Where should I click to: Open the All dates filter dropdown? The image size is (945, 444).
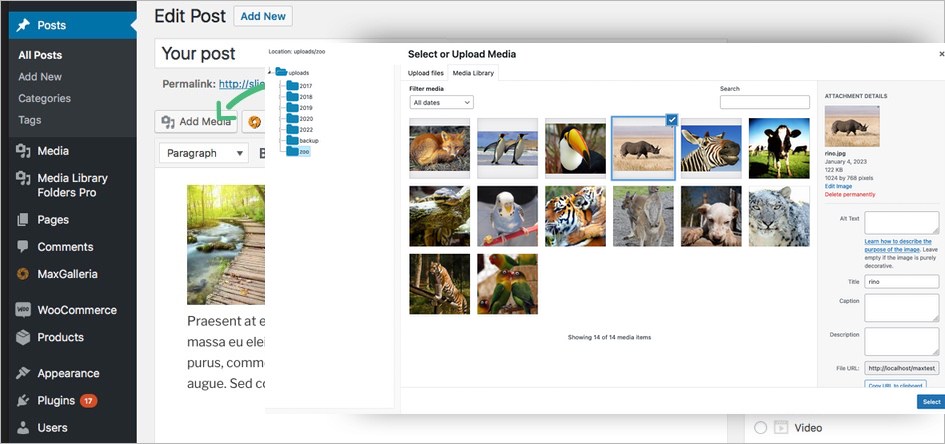(x=441, y=102)
